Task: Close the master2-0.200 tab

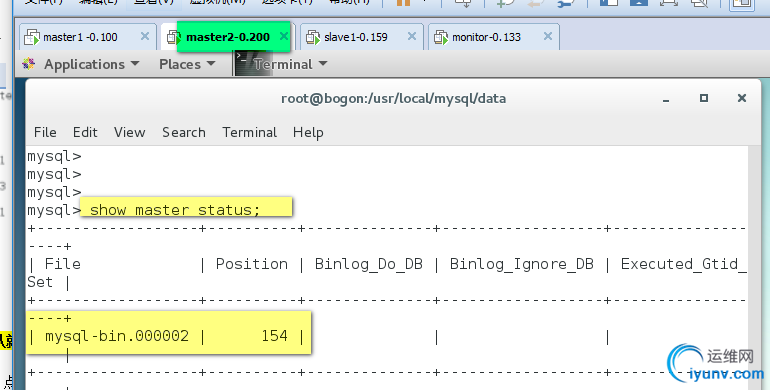Action: (284, 36)
